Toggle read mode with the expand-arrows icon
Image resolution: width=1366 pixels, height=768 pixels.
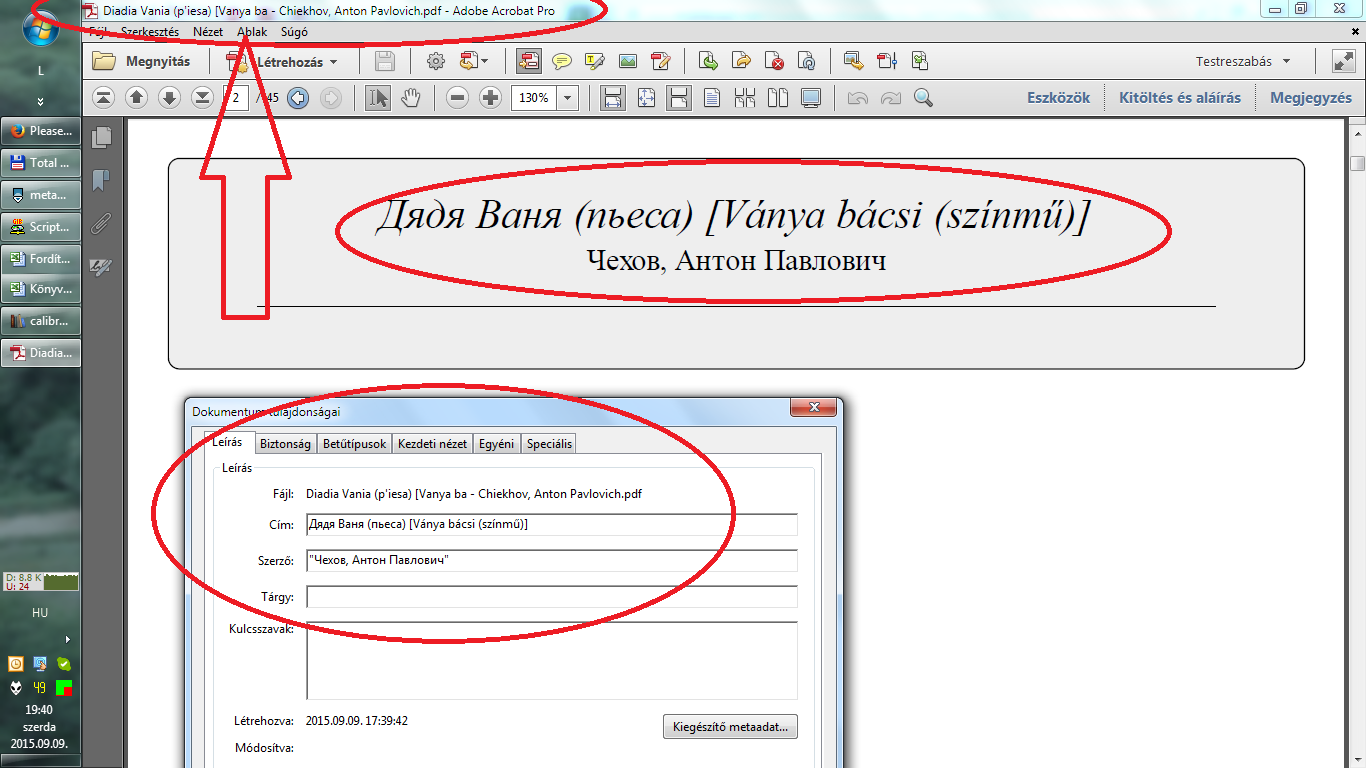coord(1343,61)
